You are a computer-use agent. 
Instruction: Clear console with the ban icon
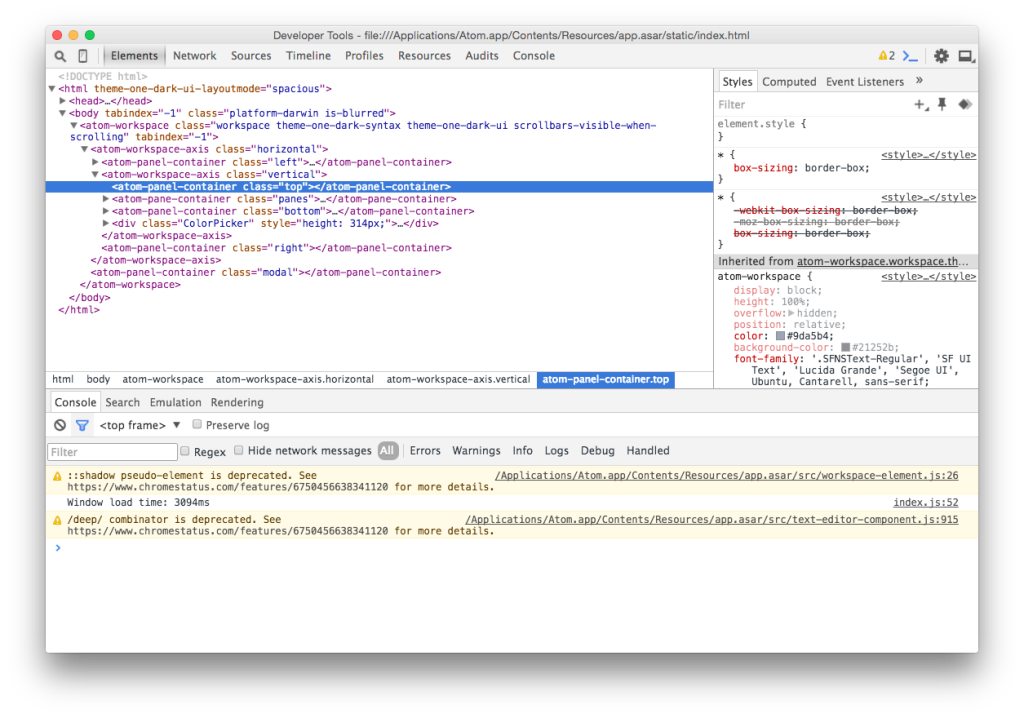(60, 425)
